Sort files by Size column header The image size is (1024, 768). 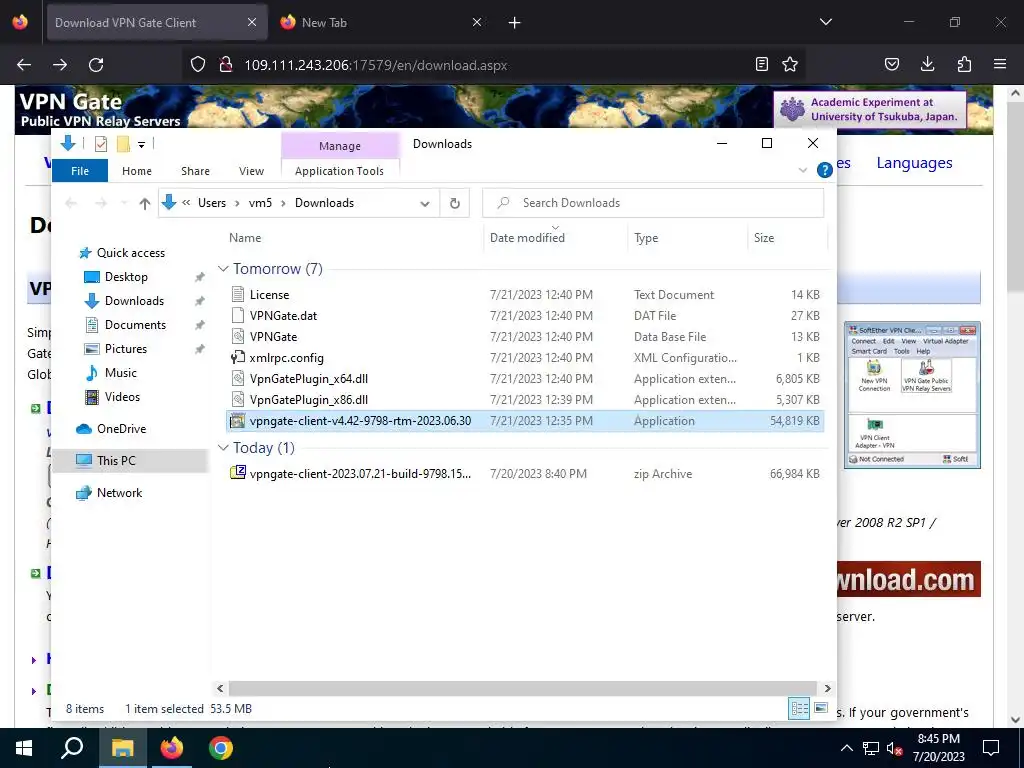763,238
